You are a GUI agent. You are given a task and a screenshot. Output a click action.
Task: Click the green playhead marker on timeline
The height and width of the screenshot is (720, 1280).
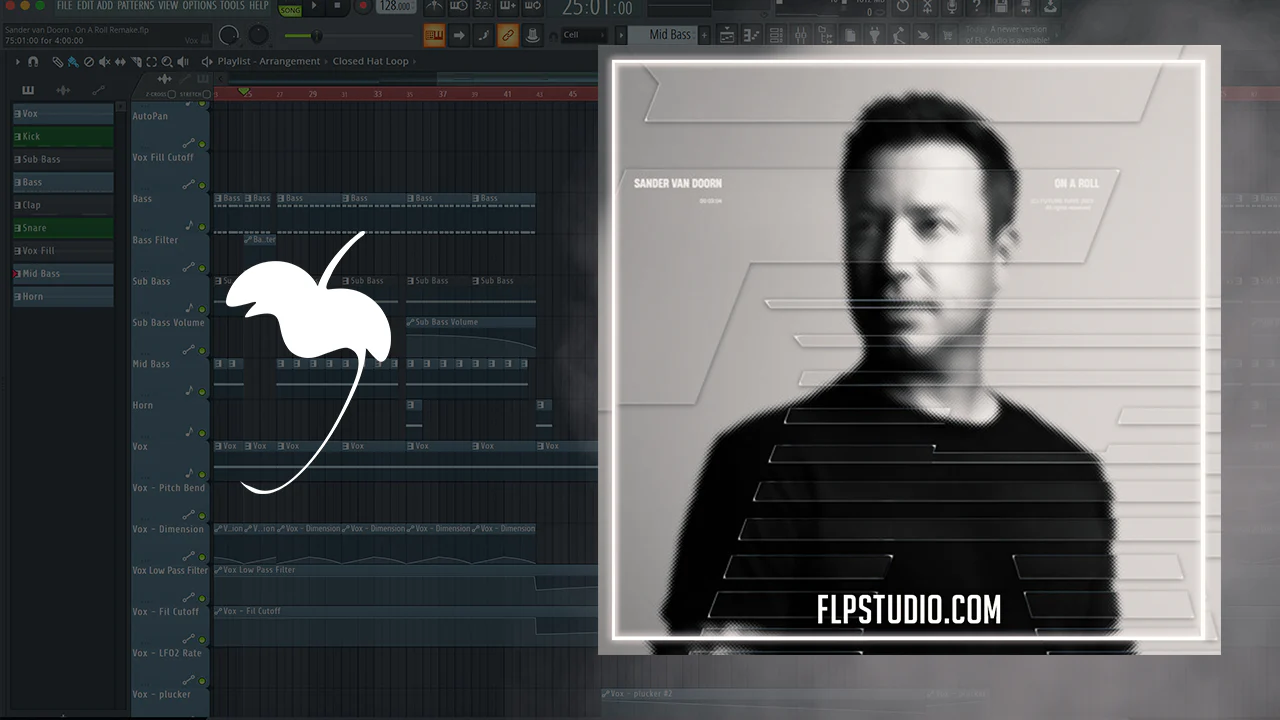243,93
